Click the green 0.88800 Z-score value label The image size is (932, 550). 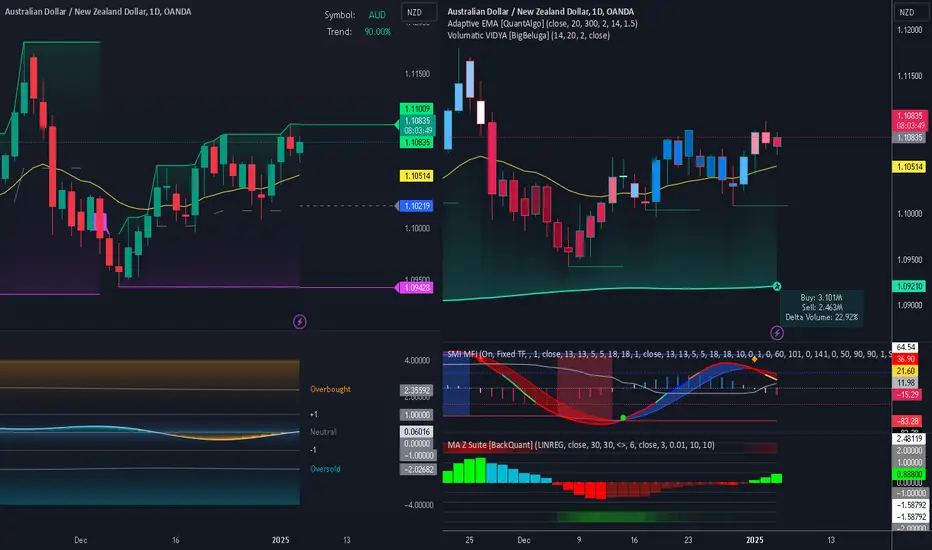[x=909, y=474]
